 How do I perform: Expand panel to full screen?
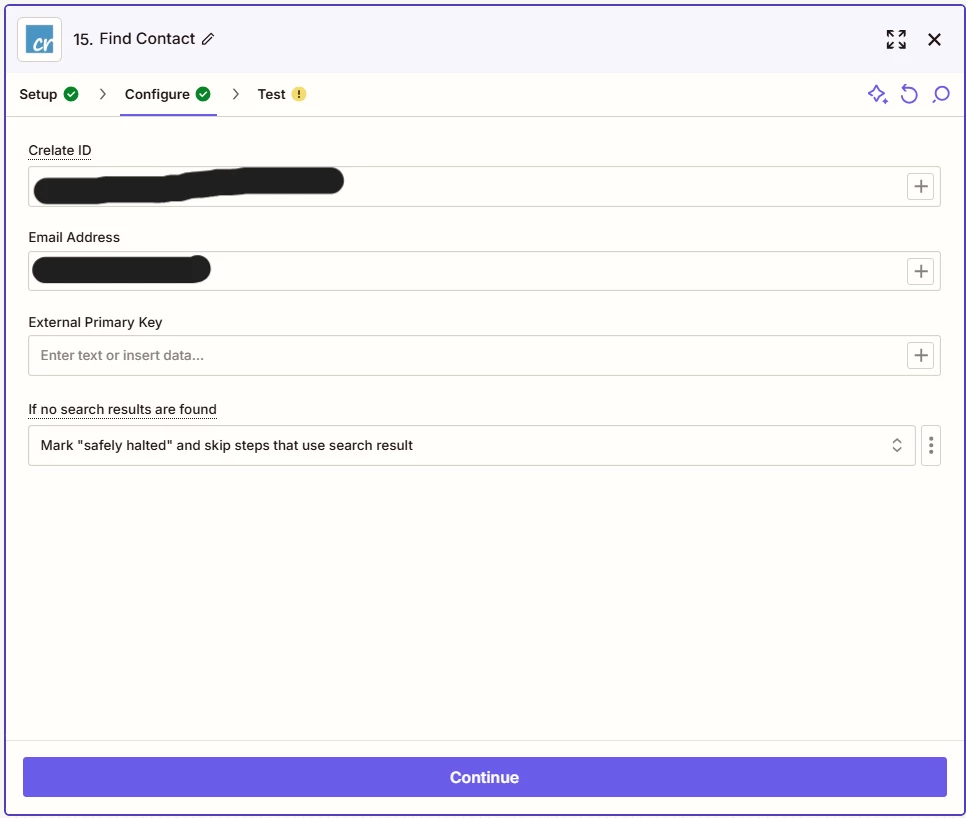896,39
